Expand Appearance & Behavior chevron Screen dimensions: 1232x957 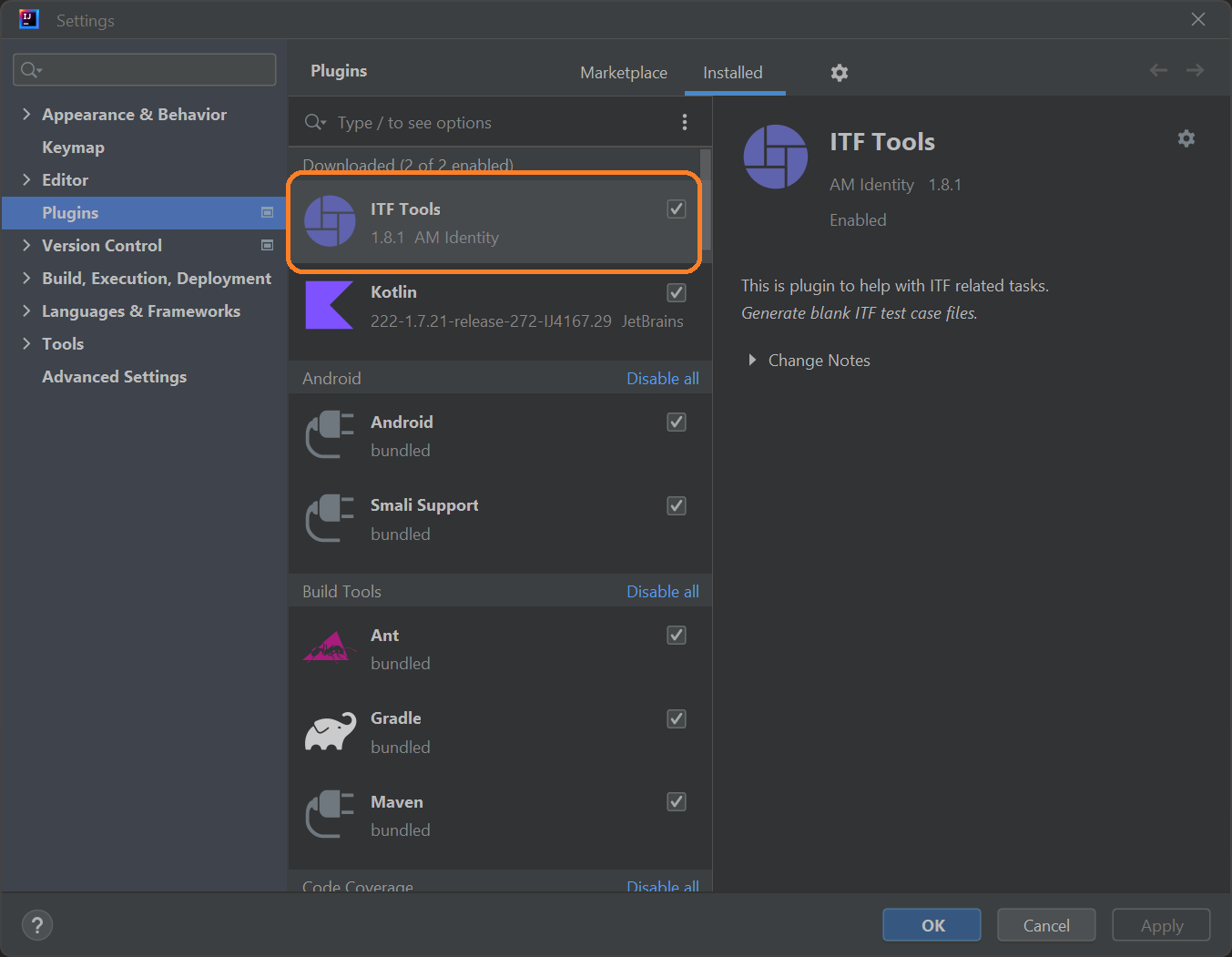26,114
